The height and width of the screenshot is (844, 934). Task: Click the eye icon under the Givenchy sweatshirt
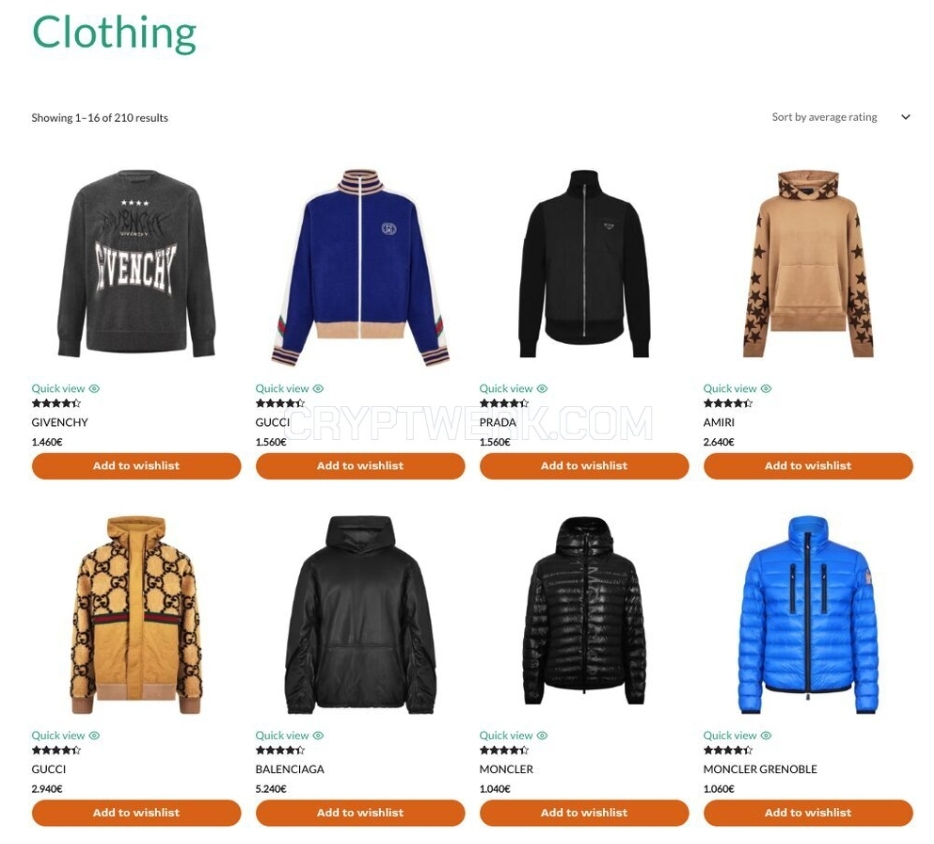(x=94, y=389)
